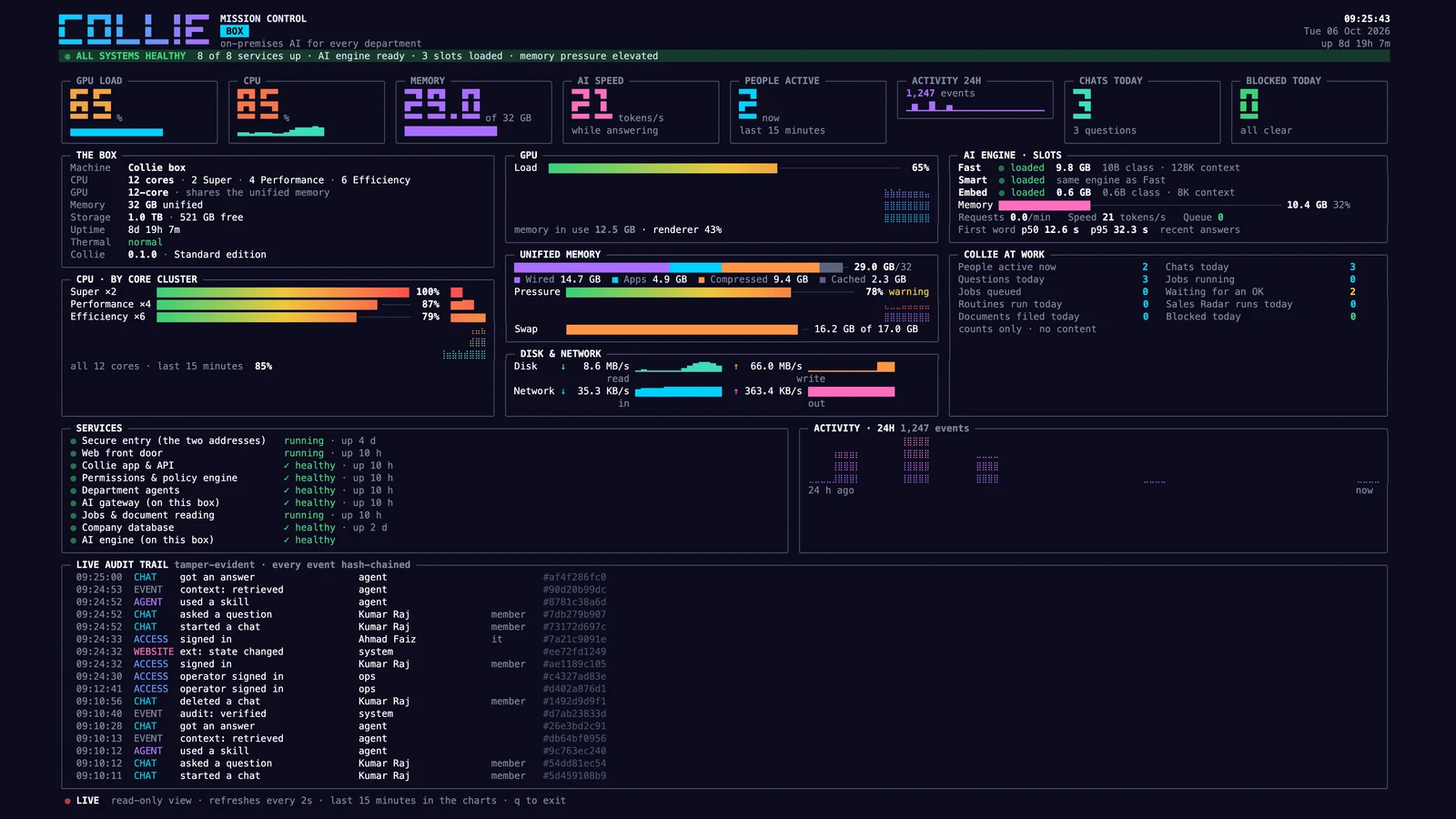Click the hash #af4f286fc0 in the audit trail

[x=574, y=578]
